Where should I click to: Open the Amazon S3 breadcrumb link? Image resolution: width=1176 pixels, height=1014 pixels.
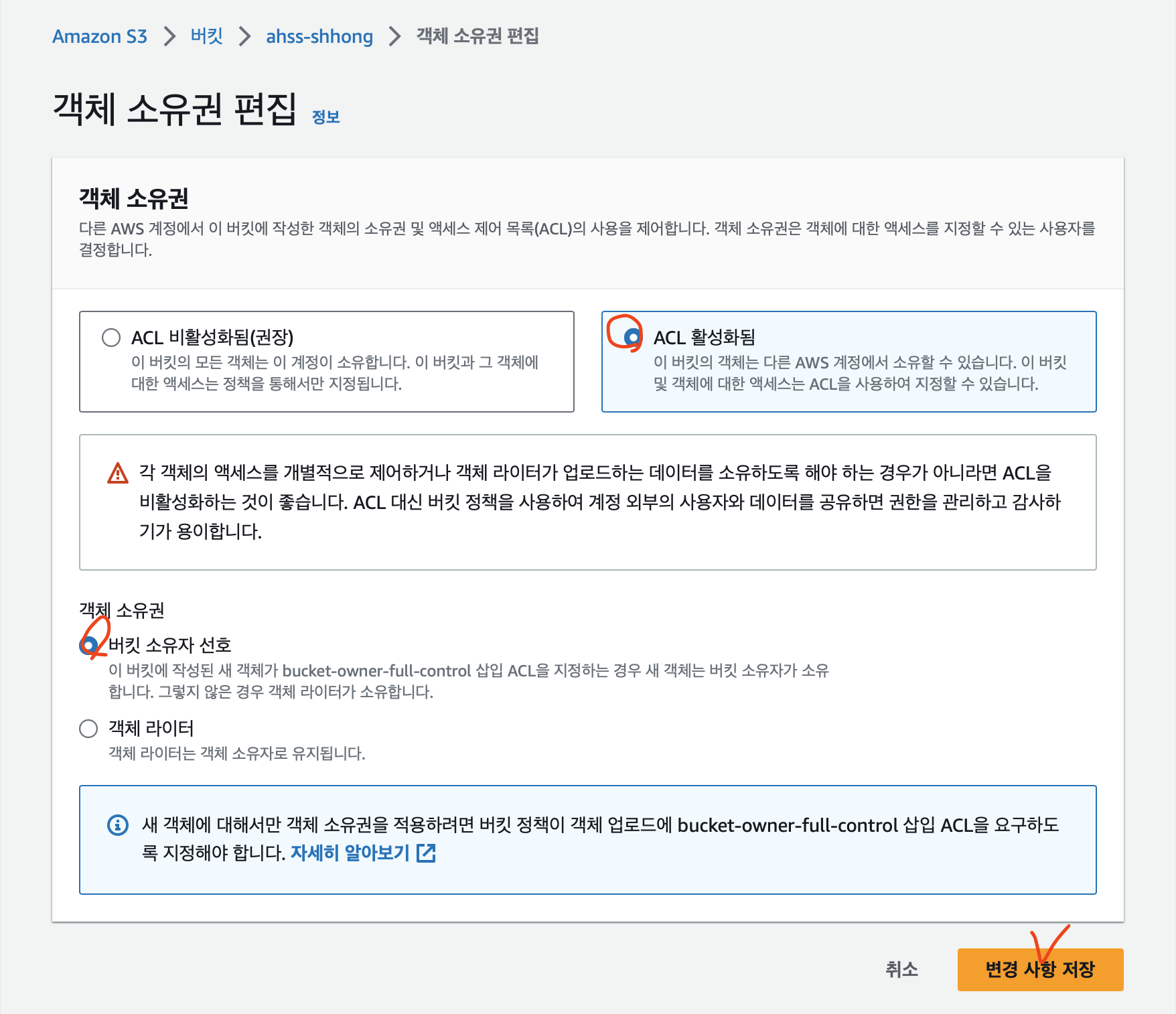(x=100, y=36)
